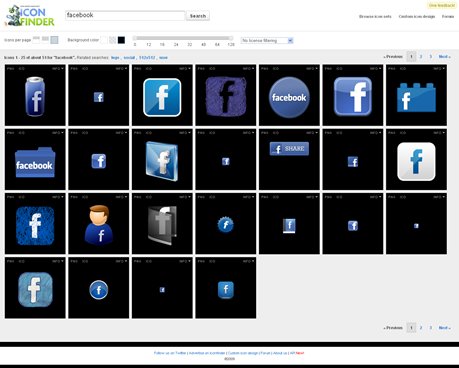Select the white rounded square Facebook icon
Image resolution: width=459 pixels, height=368 pixels.
pyautogui.click(x=416, y=162)
